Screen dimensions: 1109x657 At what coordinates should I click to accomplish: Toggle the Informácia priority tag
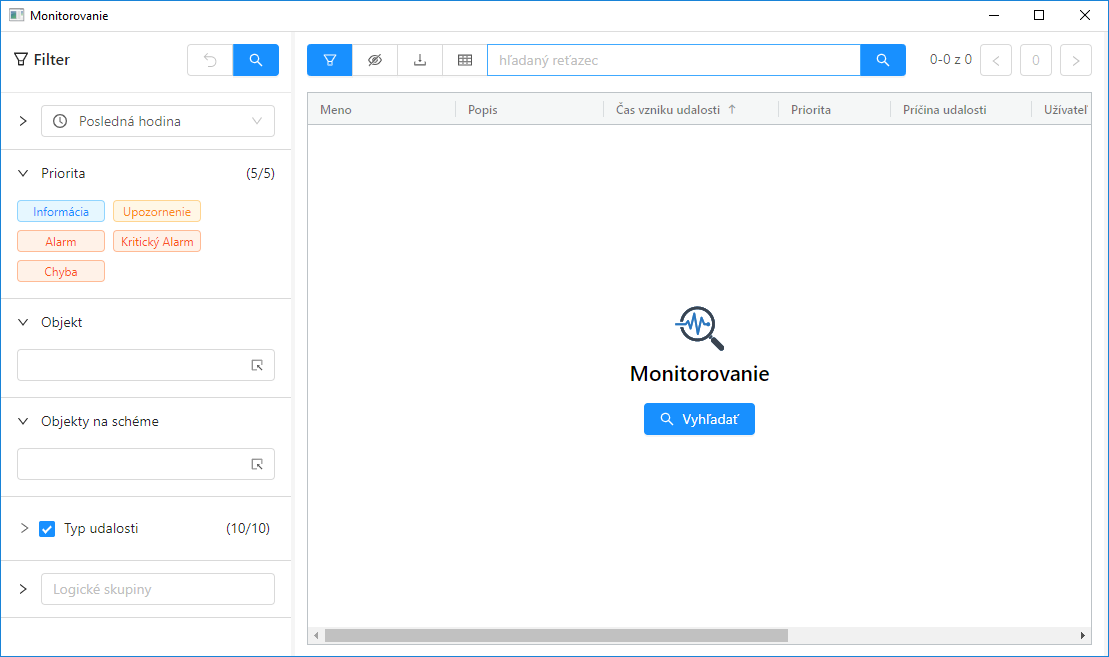(61, 211)
